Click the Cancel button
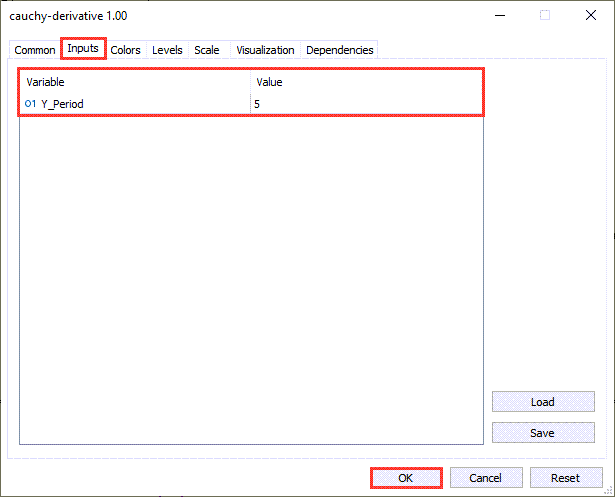The image size is (615, 497). pos(485,478)
